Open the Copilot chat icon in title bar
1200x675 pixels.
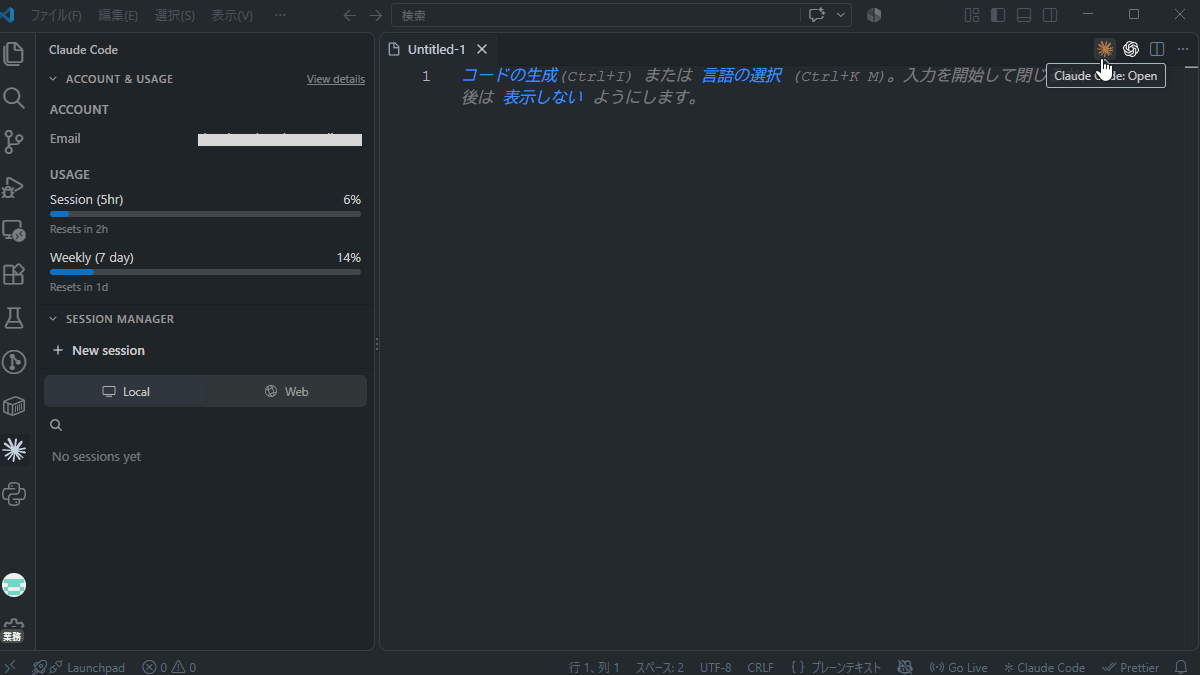pyautogui.click(x=817, y=15)
